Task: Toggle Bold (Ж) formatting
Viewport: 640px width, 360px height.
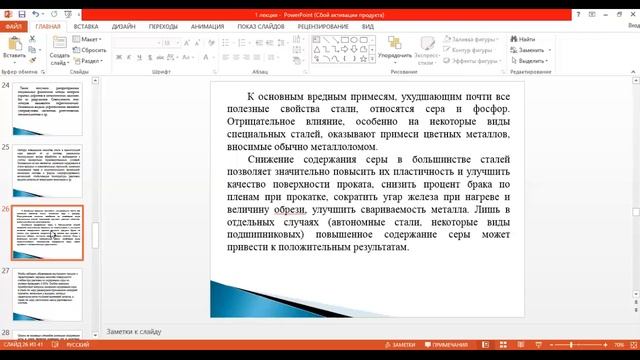Action: tap(119, 58)
